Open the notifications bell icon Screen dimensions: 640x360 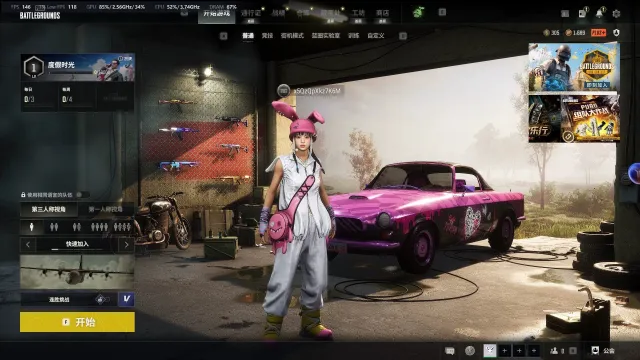tap(599, 13)
